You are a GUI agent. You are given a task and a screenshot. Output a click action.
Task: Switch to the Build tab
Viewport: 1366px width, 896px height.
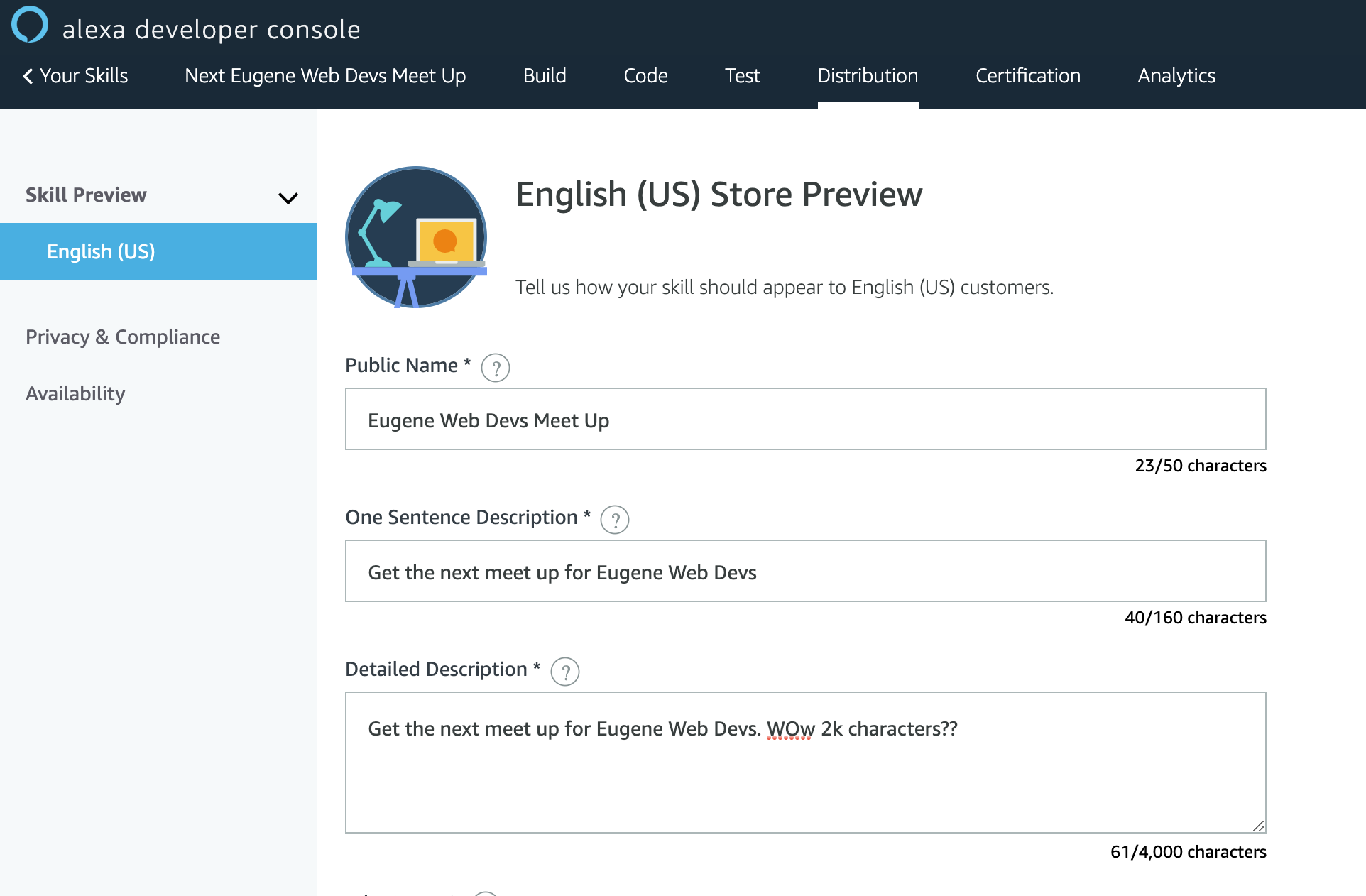tap(545, 76)
